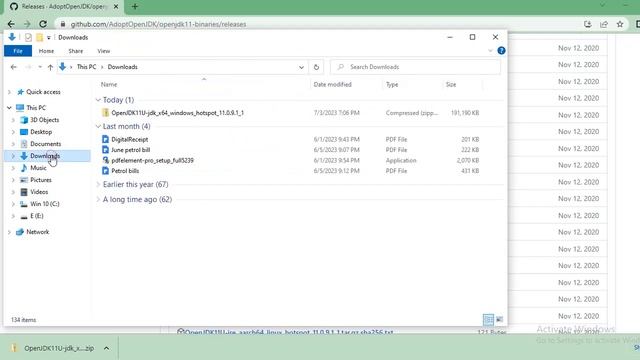Open E (E:) drive in sidebar
The height and width of the screenshot is (360, 640).
[37, 216]
